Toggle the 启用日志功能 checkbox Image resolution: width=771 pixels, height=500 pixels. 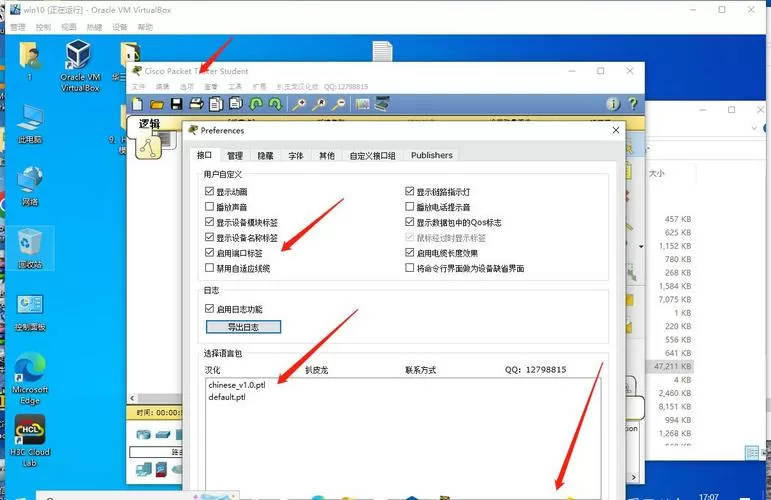pyautogui.click(x=209, y=309)
